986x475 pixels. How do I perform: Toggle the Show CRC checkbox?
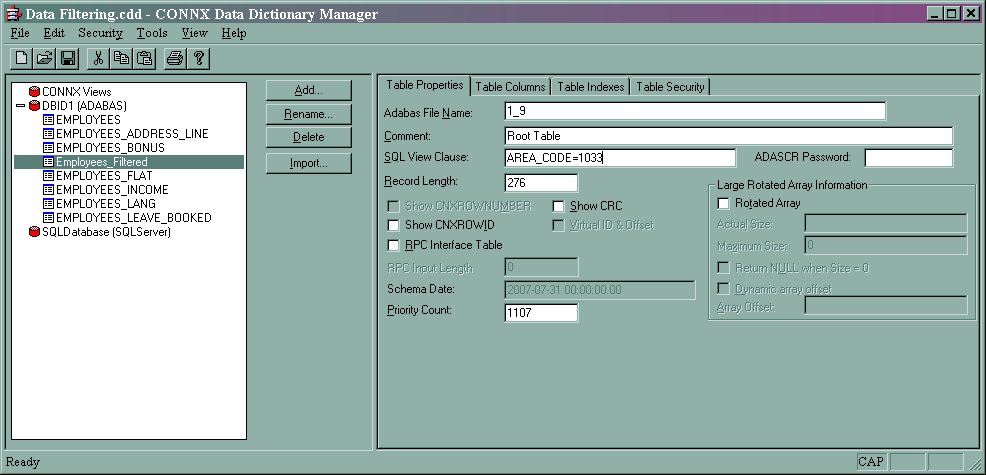[x=558, y=206]
